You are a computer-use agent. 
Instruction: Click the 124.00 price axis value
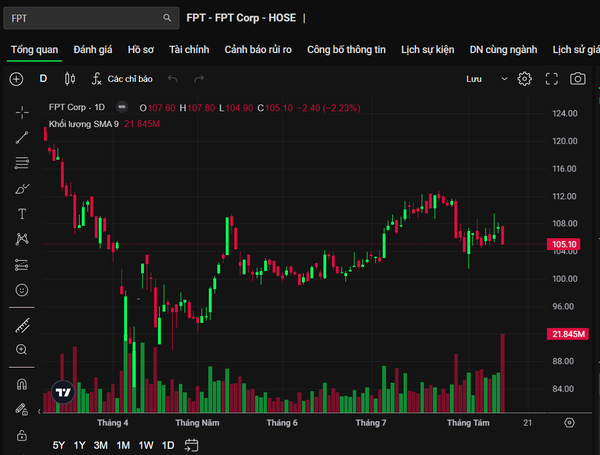point(565,113)
